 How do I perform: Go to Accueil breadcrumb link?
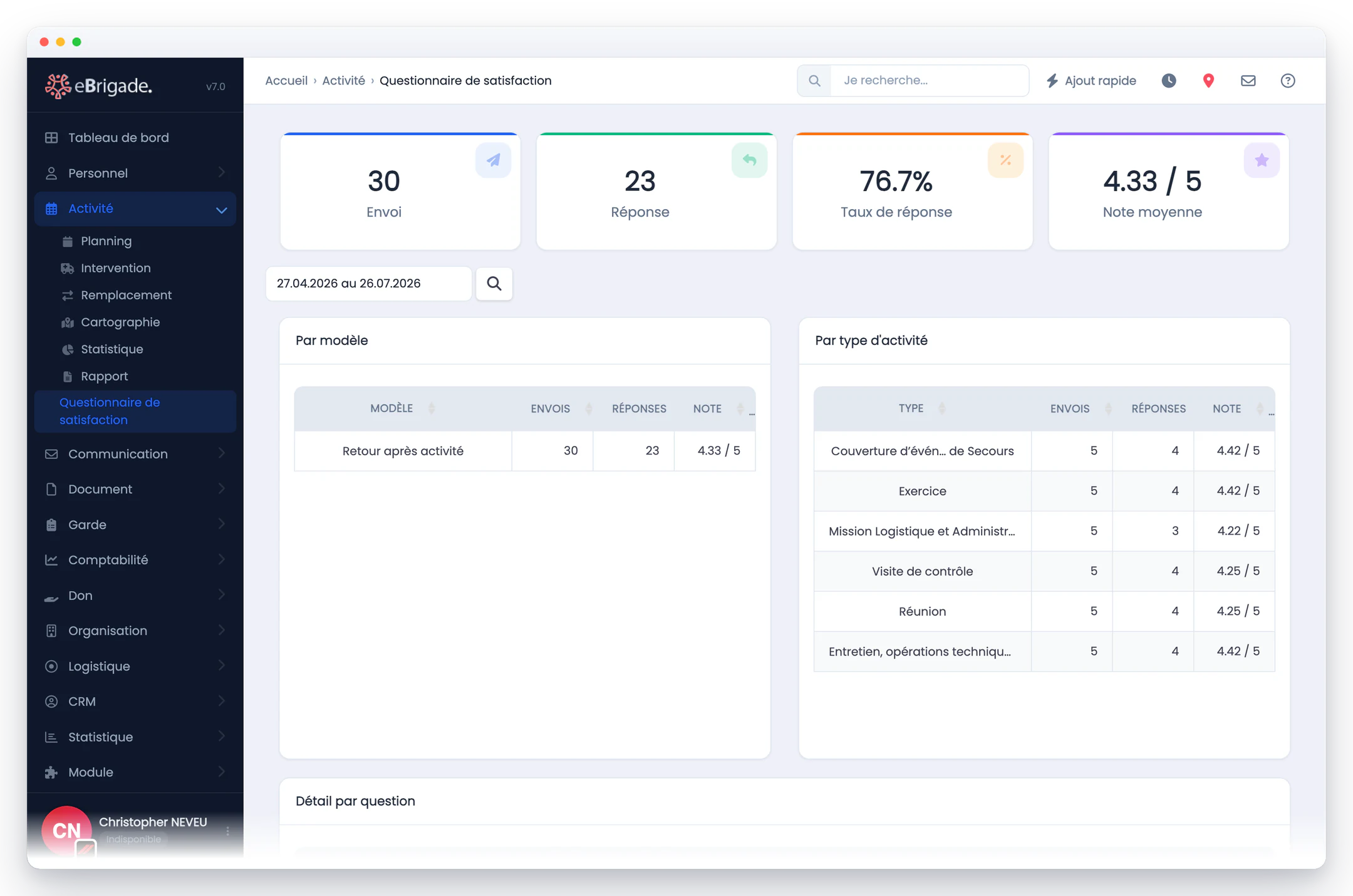pyautogui.click(x=286, y=81)
